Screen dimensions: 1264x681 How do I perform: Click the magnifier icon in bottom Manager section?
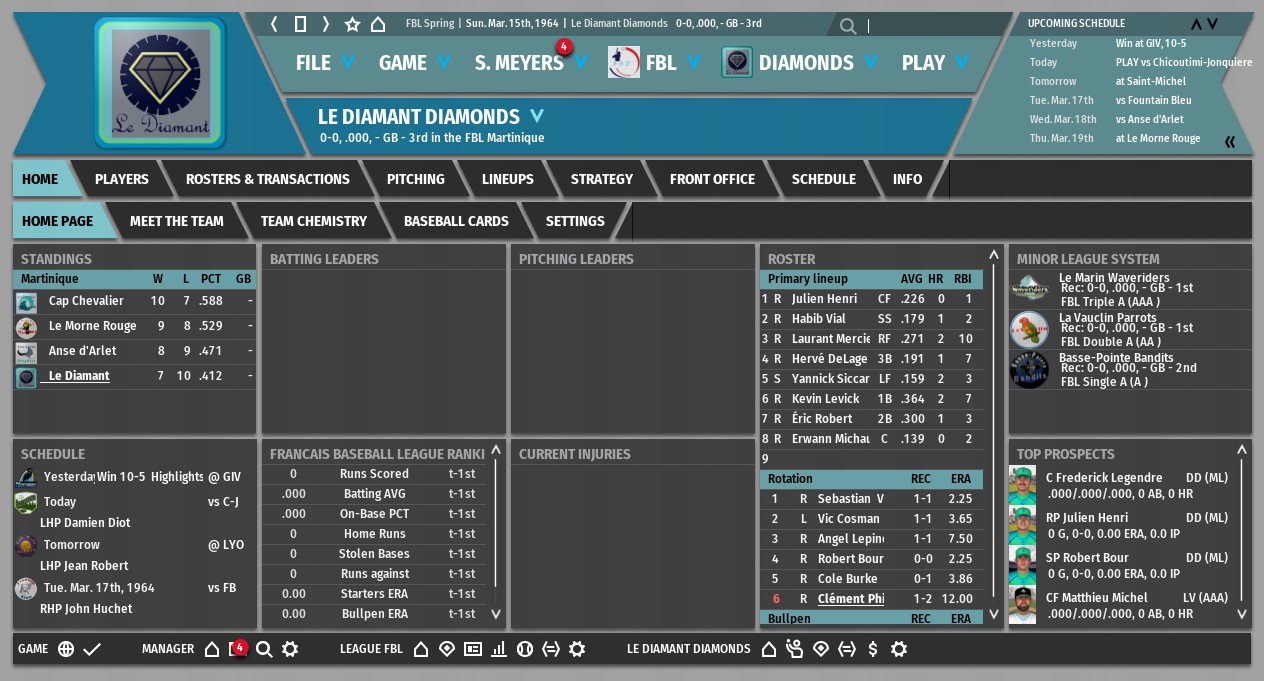pos(264,649)
